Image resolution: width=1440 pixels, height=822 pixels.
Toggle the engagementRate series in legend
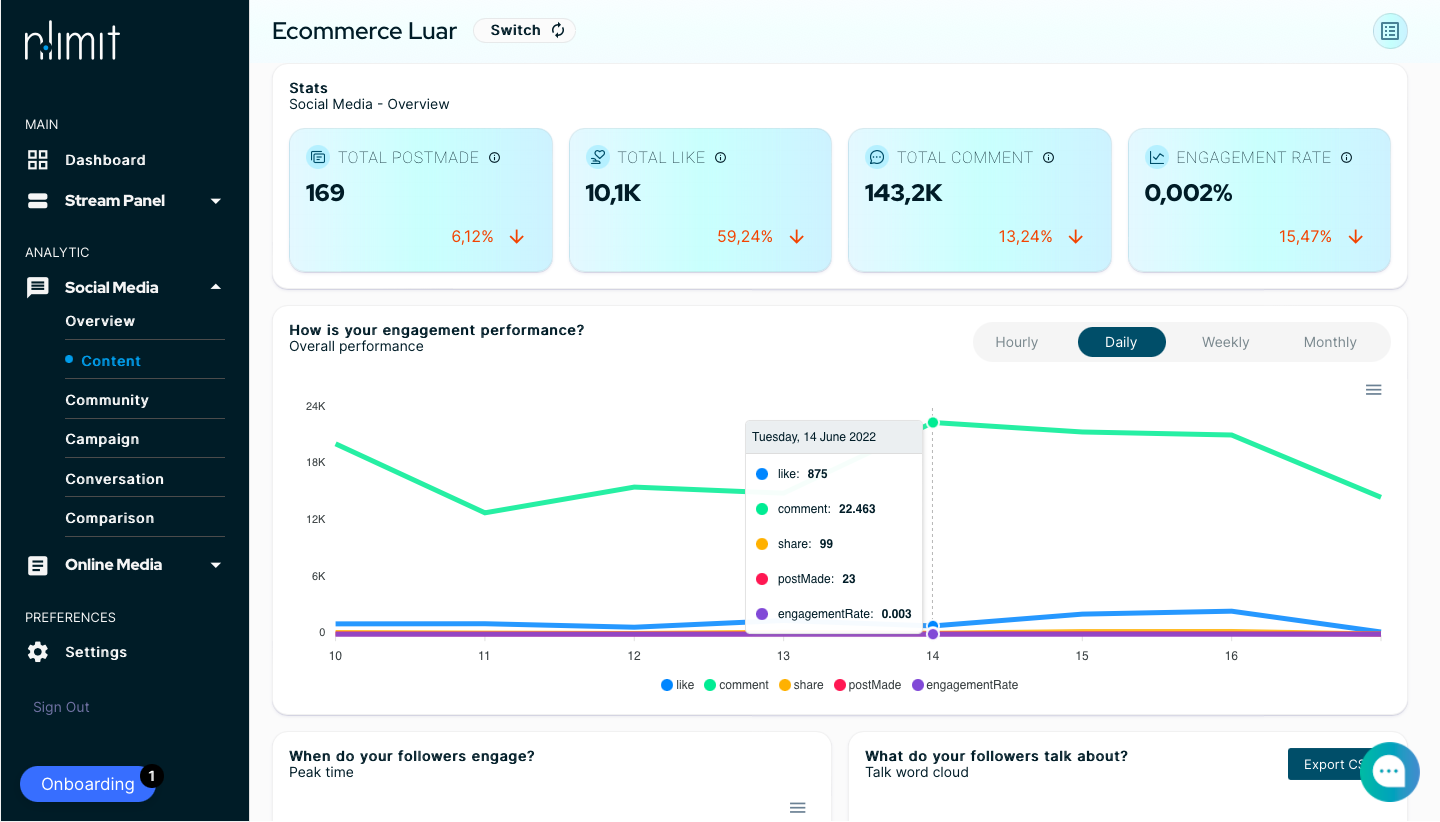pos(965,685)
